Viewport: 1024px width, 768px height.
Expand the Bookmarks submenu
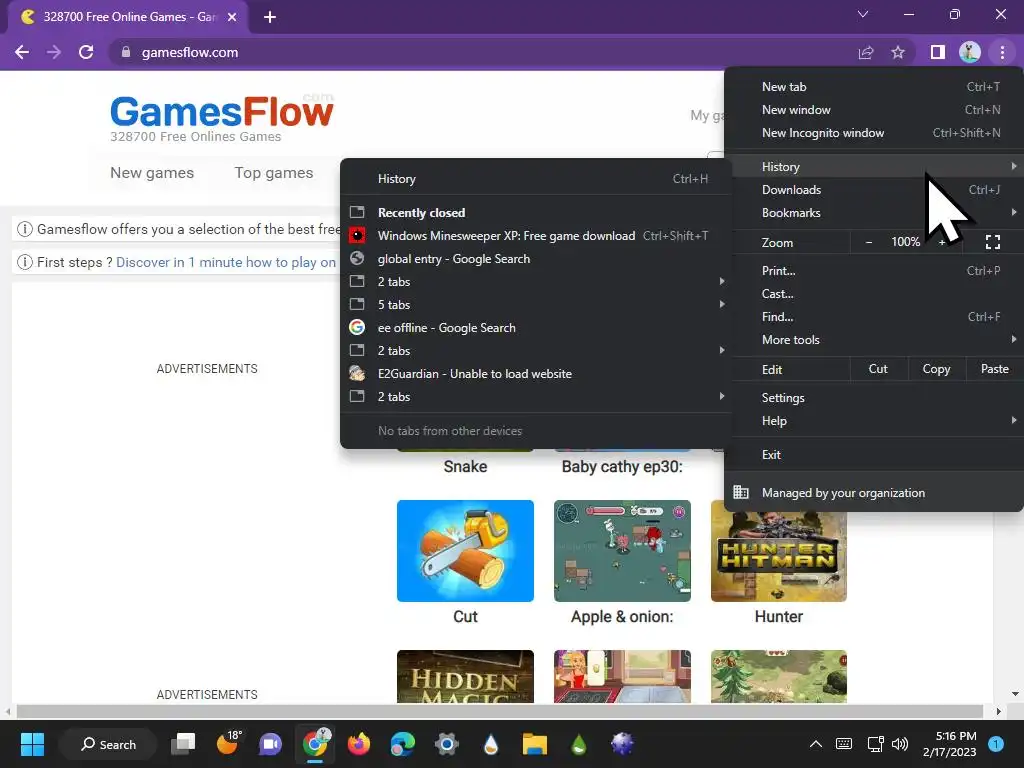click(x=874, y=213)
